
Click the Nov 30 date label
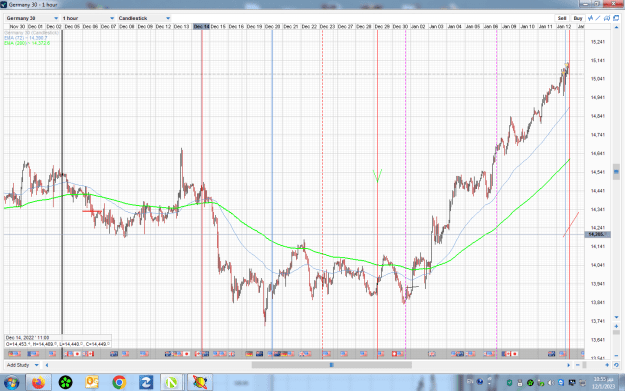(x=17, y=27)
